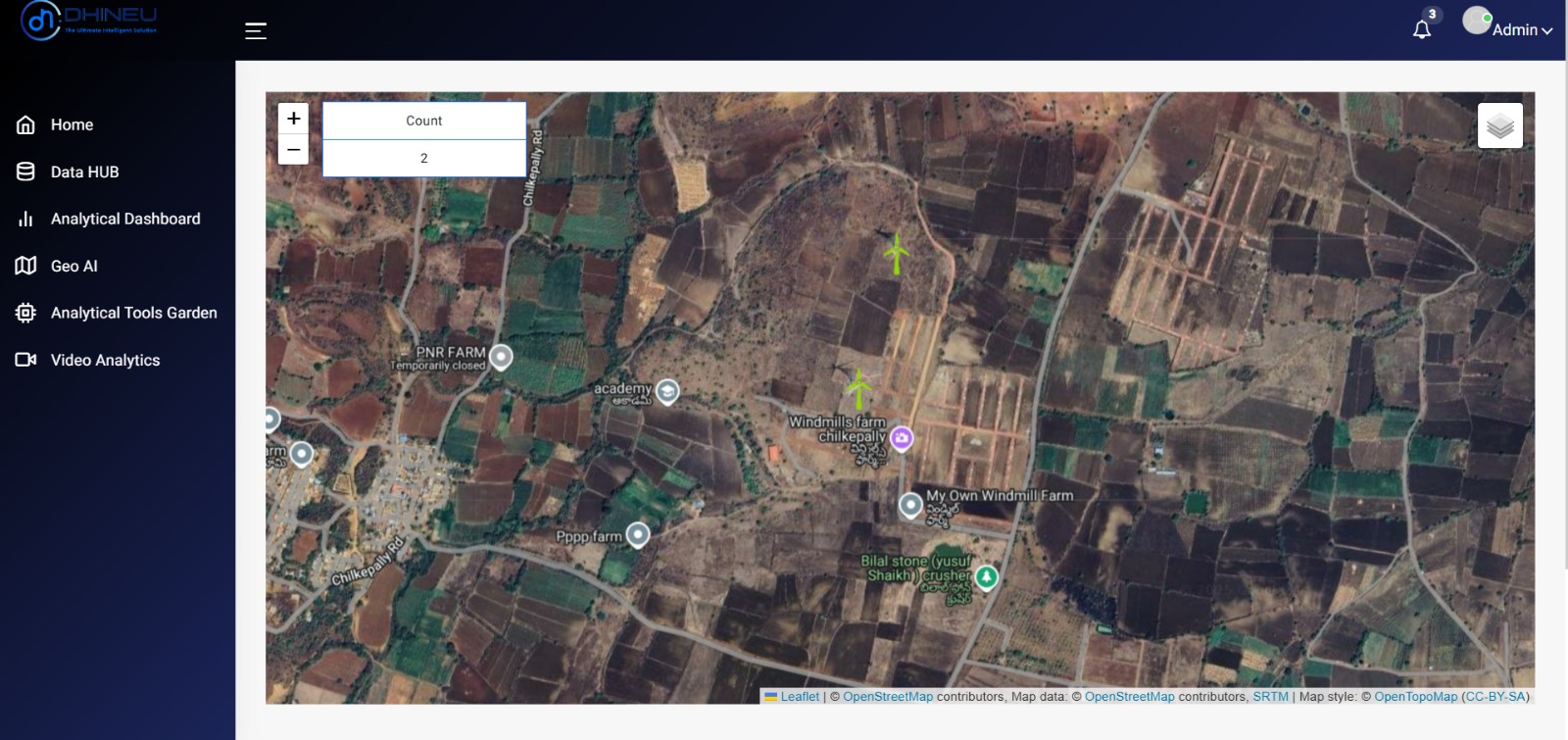Image resolution: width=1568 pixels, height=740 pixels.
Task: Go to Home in sidebar
Action: [72, 125]
